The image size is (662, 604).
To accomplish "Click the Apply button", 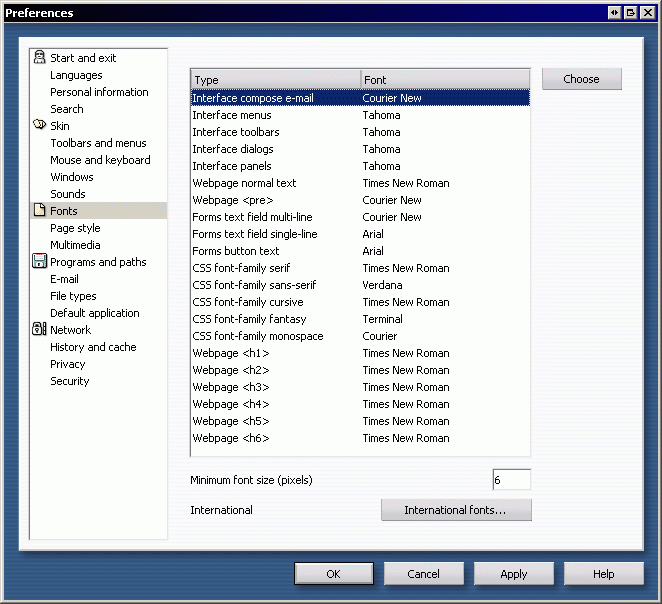I will (514, 574).
